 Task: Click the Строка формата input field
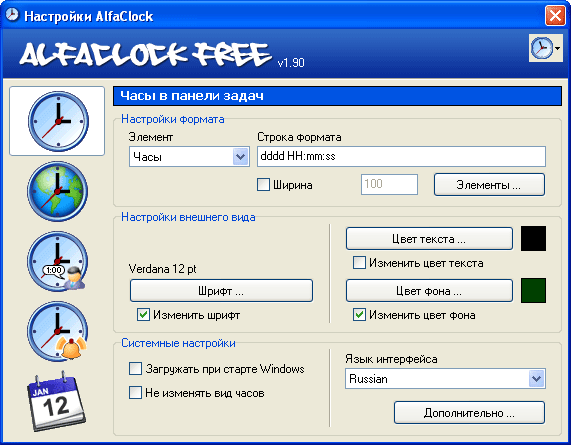(x=401, y=157)
